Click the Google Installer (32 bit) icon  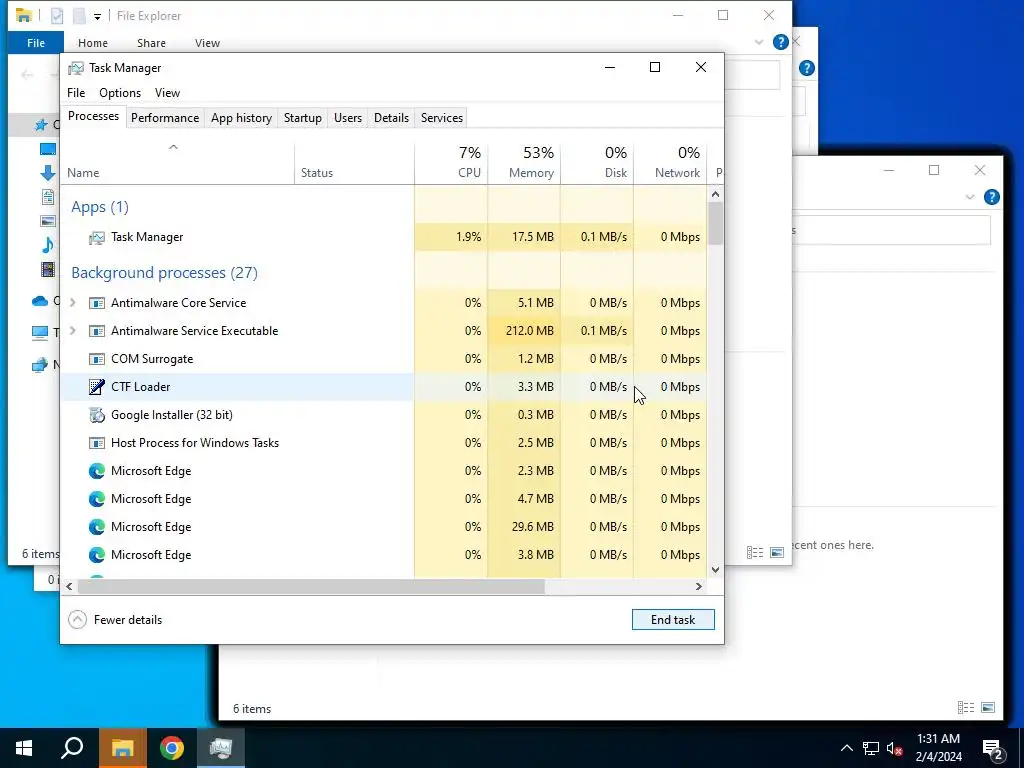pyautogui.click(x=97, y=415)
